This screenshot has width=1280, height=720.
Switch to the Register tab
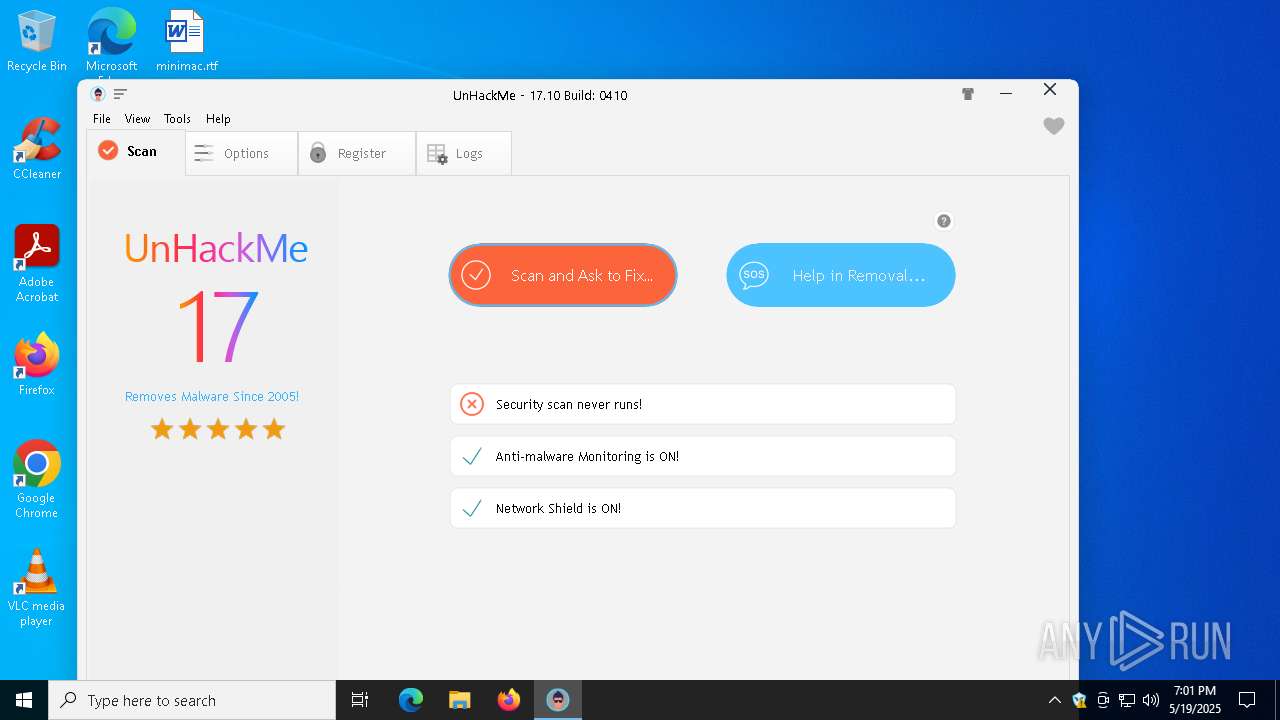pyautogui.click(x=357, y=153)
